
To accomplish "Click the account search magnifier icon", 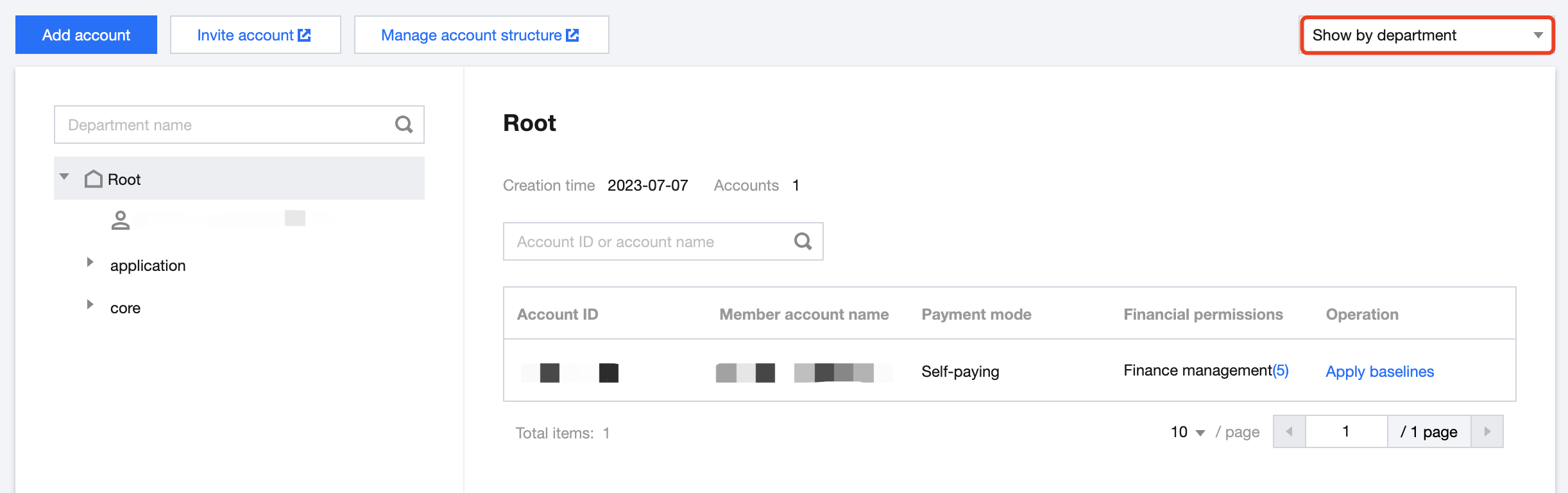I will pyautogui.click(x=803, y=241).
